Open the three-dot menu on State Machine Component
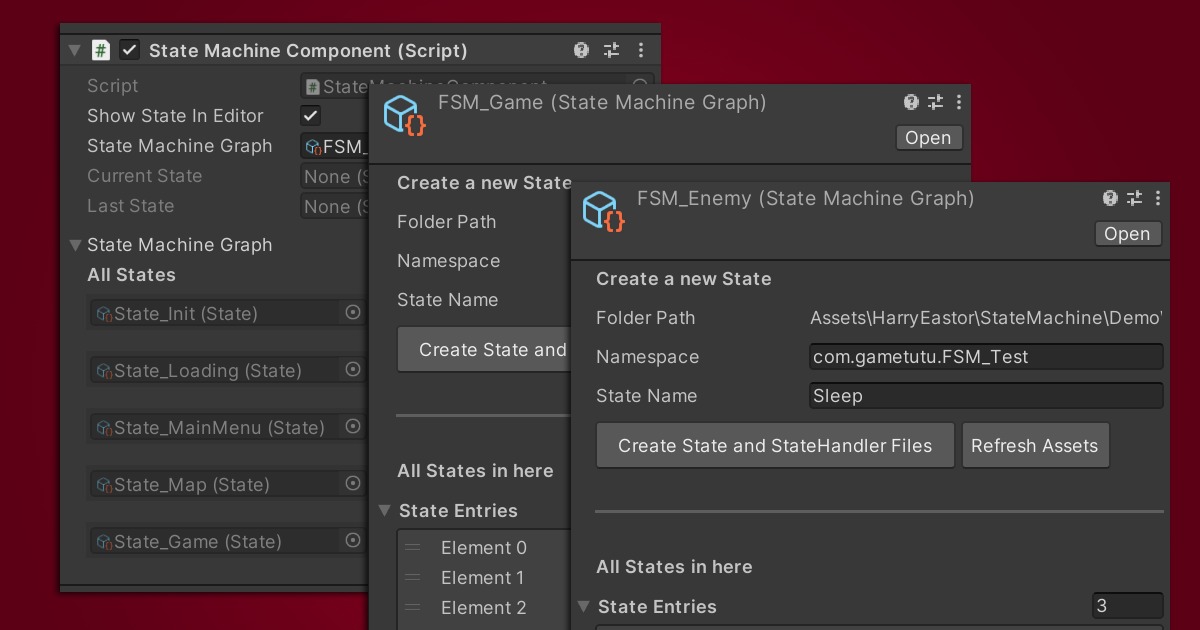This screenshot has height=630, width=1200. tap(641, 49)
